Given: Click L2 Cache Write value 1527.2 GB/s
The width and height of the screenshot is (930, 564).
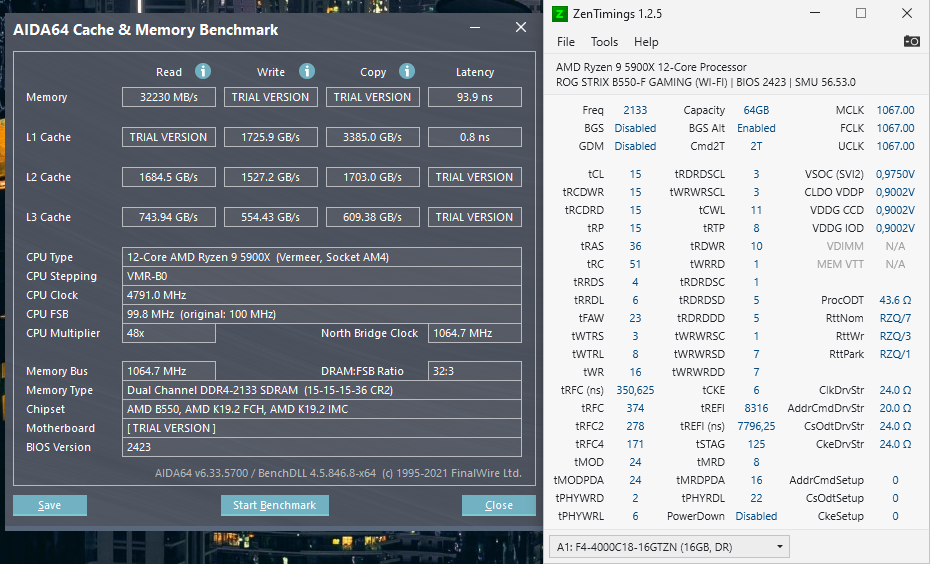Looking at the screenshot, I should click(x=271, y=177).
